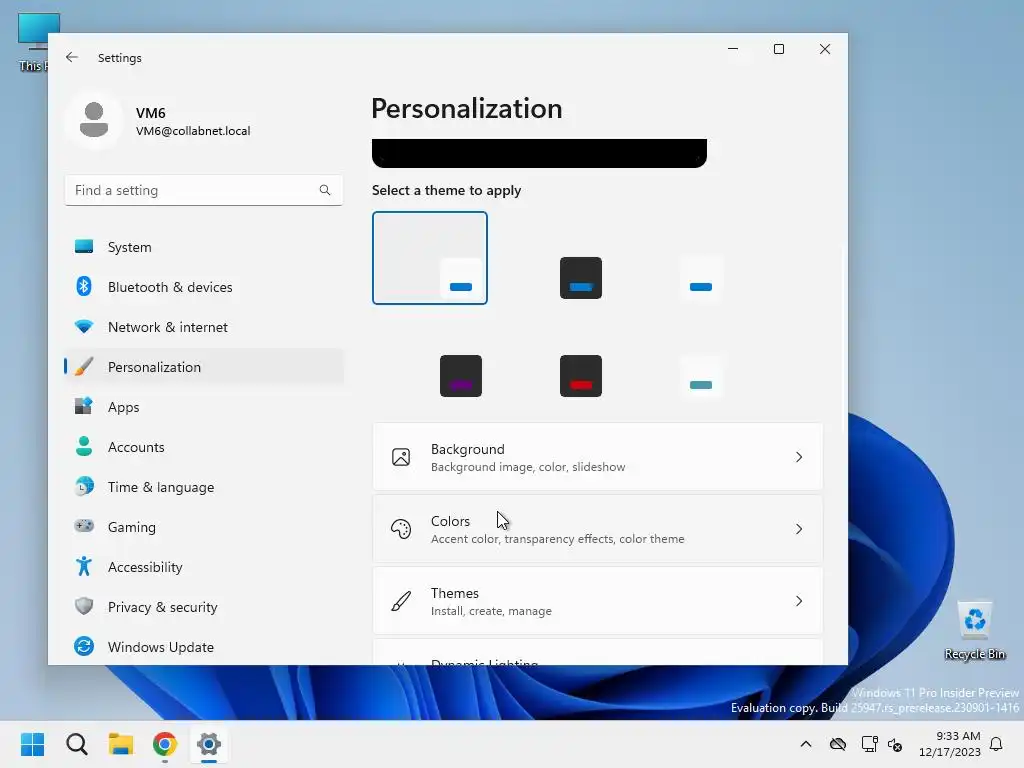1024x768 pixels.
Task: Open Network & internet settings
Action: (x=204, y=327)
